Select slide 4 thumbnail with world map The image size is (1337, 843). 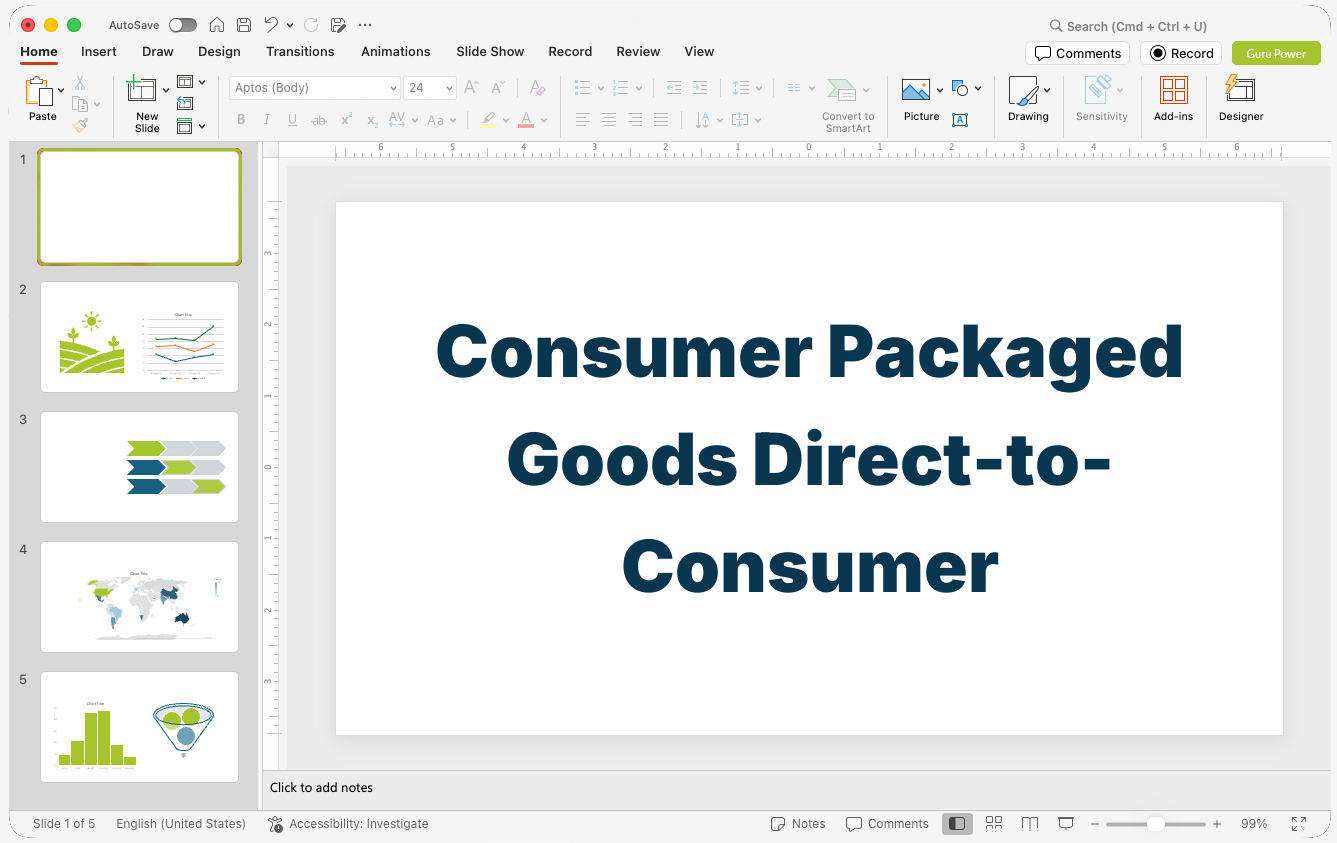click(x=139, y=597)
